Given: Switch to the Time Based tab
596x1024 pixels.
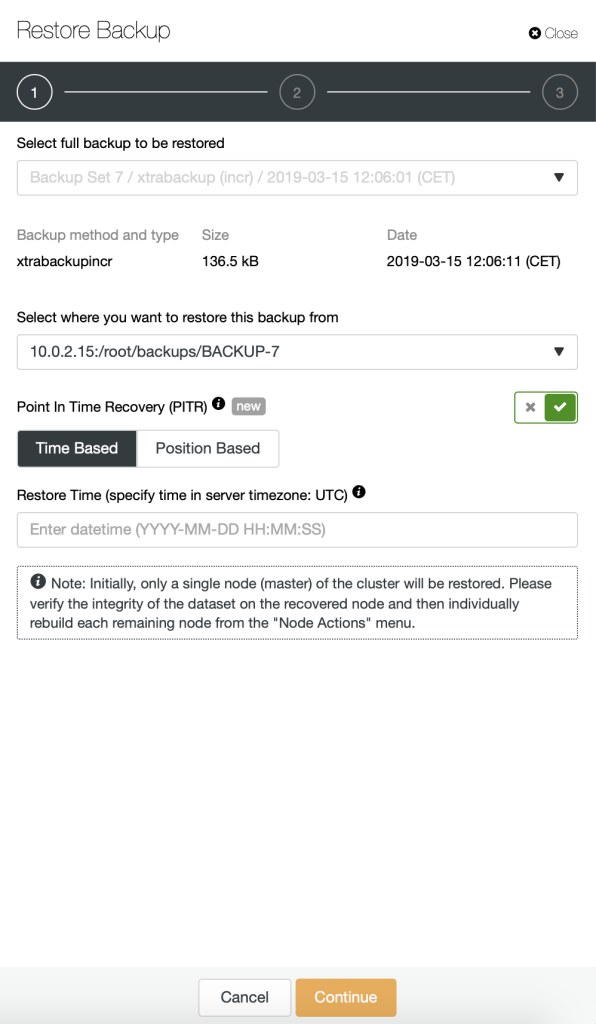Looking at the screenshot, I should [x=77, y=449].
